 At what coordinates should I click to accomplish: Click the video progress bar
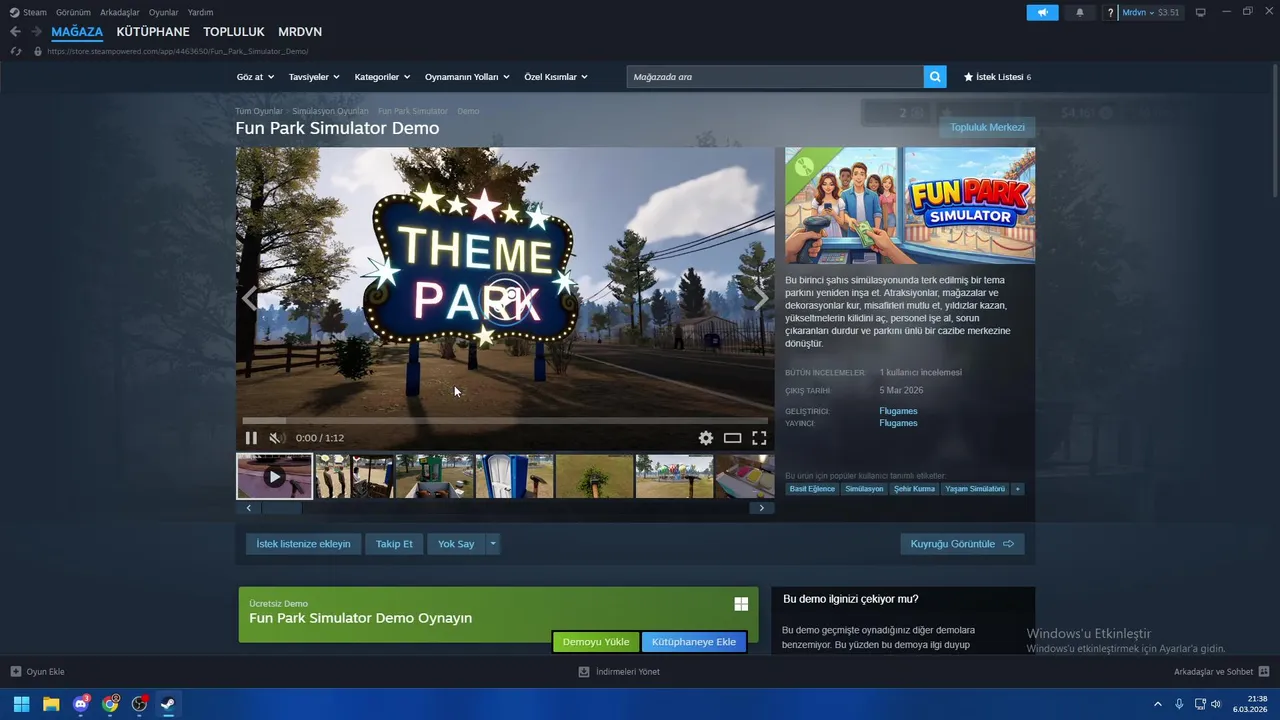click(x=505, y=420)
